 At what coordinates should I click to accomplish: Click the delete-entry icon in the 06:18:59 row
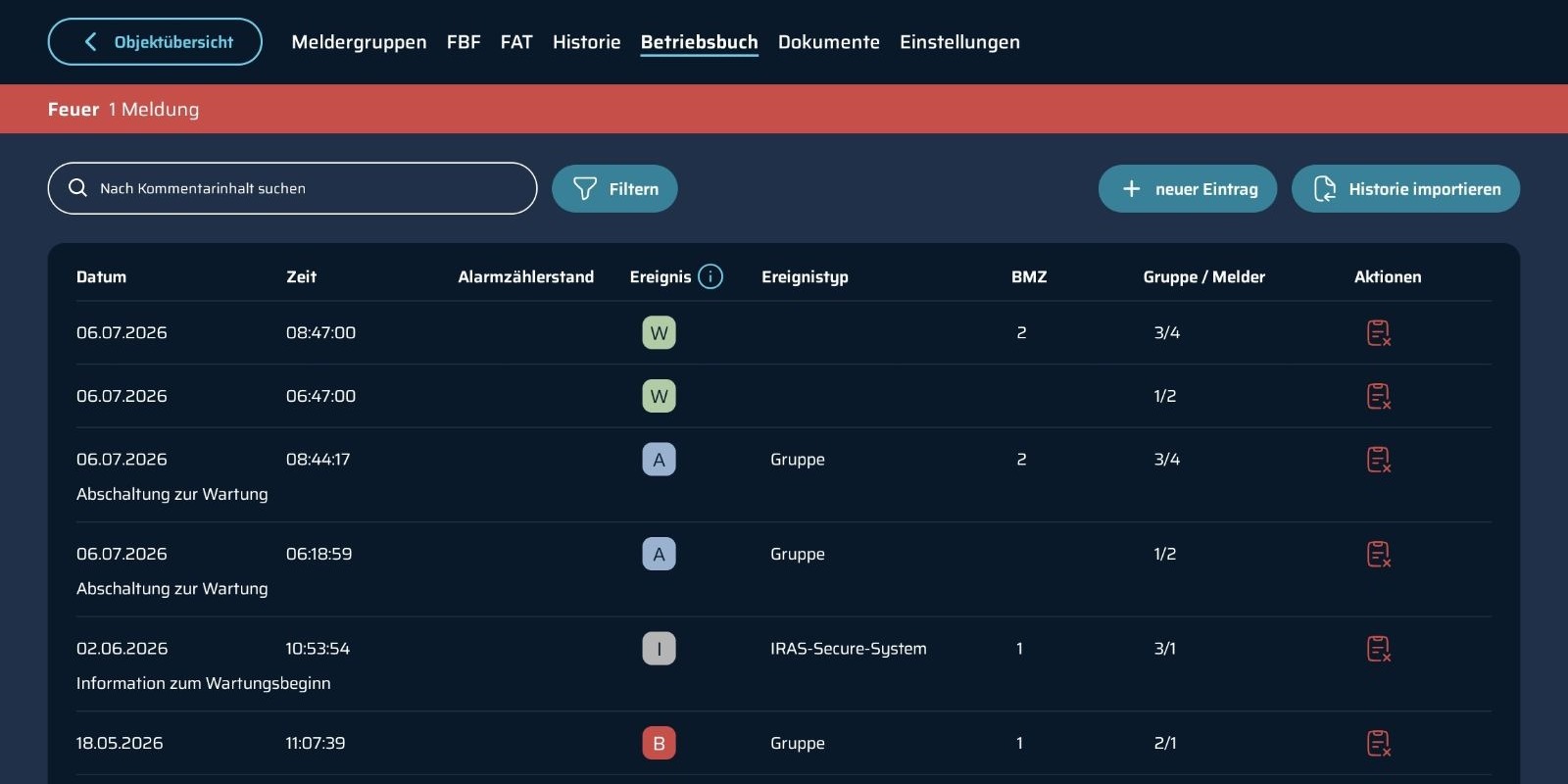[1379, 554]
